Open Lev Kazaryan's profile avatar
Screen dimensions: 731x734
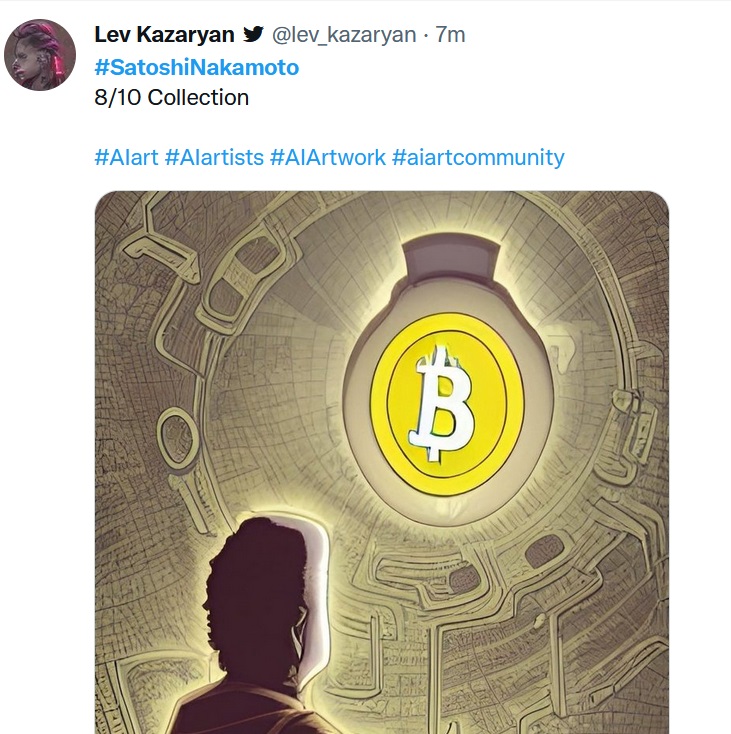[x=40, y=55]
